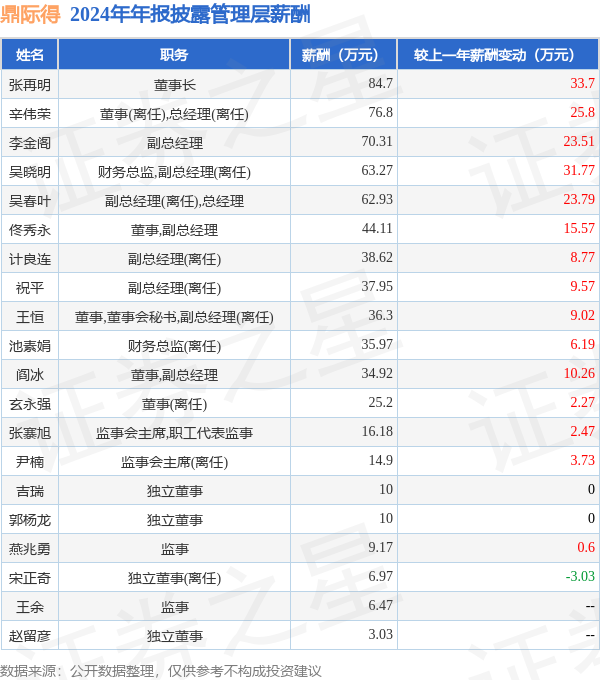
Task: Click salary value 9.17
Action: [x=380, y=548]
